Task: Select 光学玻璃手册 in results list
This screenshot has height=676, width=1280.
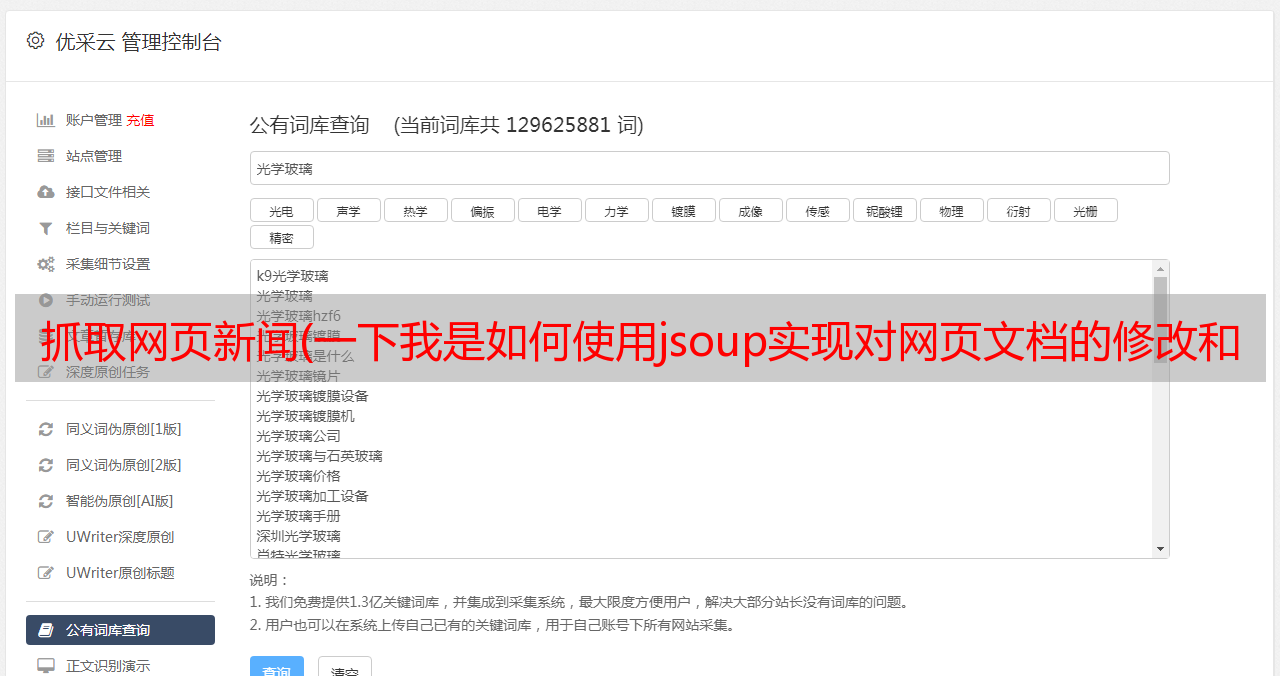Action: point(298,516)
